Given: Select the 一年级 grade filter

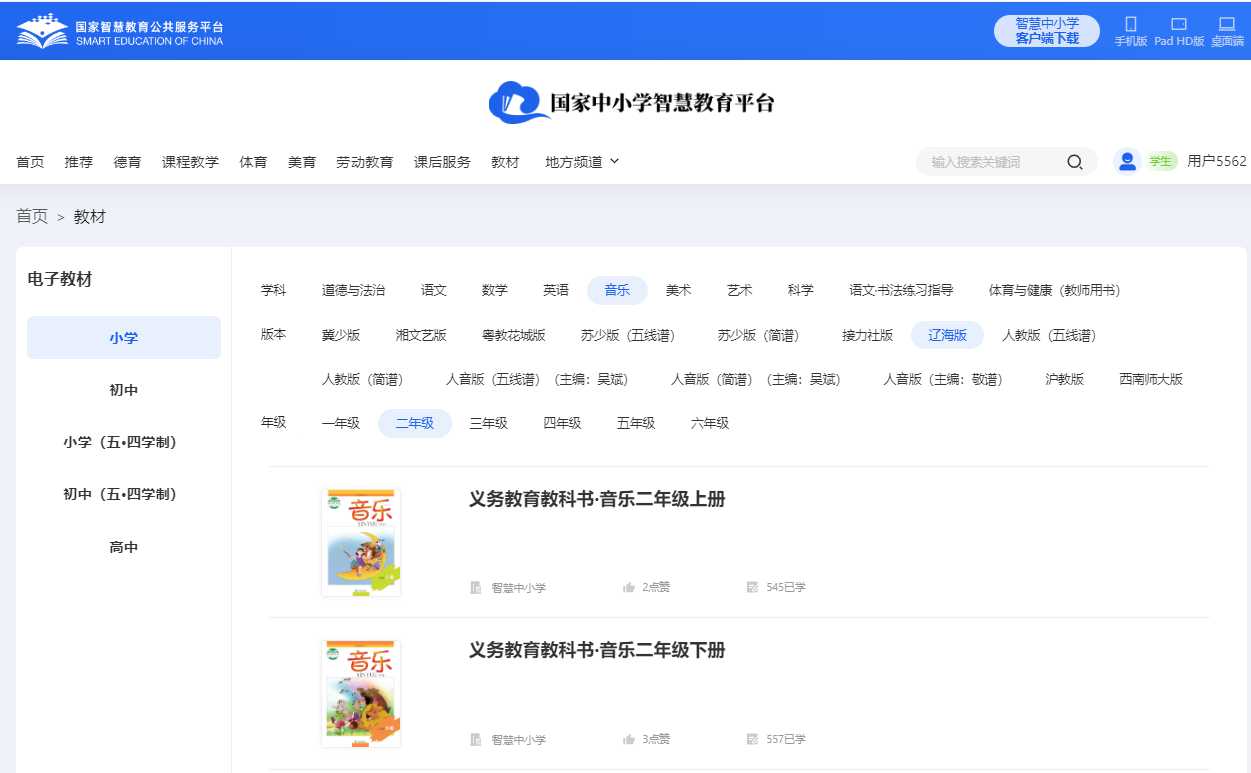Looking at the screenshot, I should [x=340, y=423].
